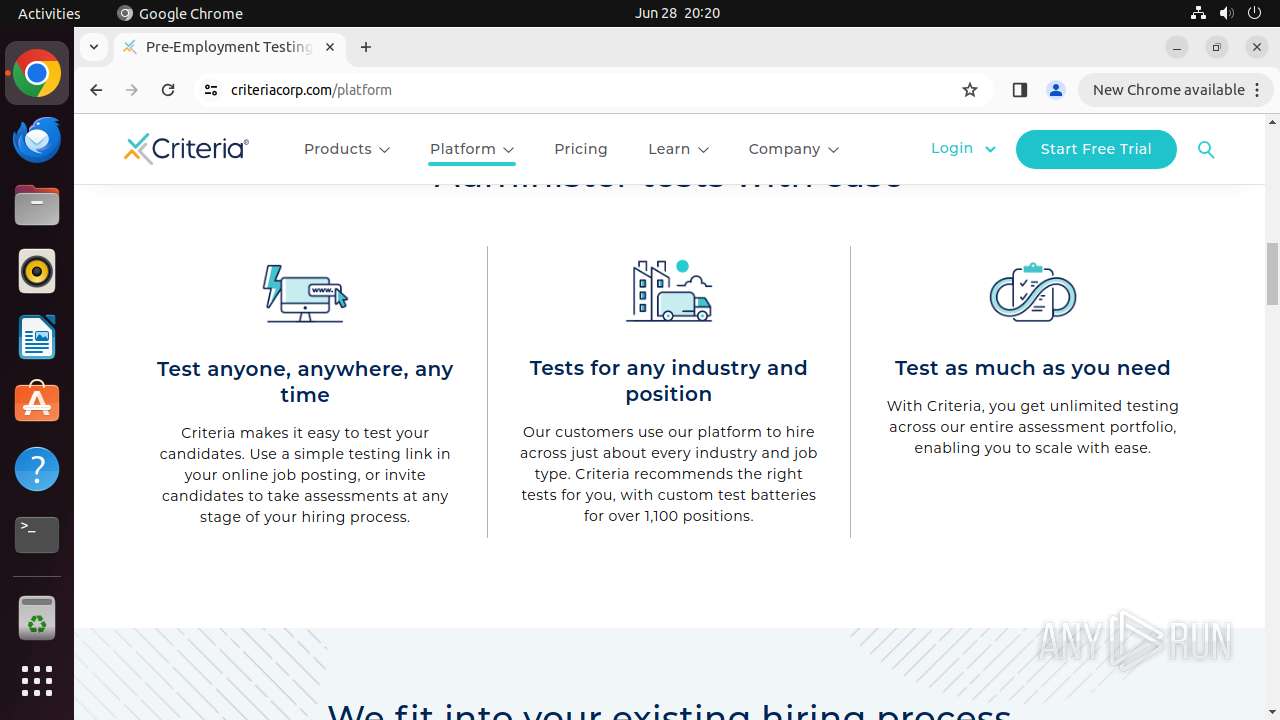Open the Google Chrome app menu in top bar
The width and height of the screenshot is (1280, 720).
pyautogui.click(x=180, y=13)
